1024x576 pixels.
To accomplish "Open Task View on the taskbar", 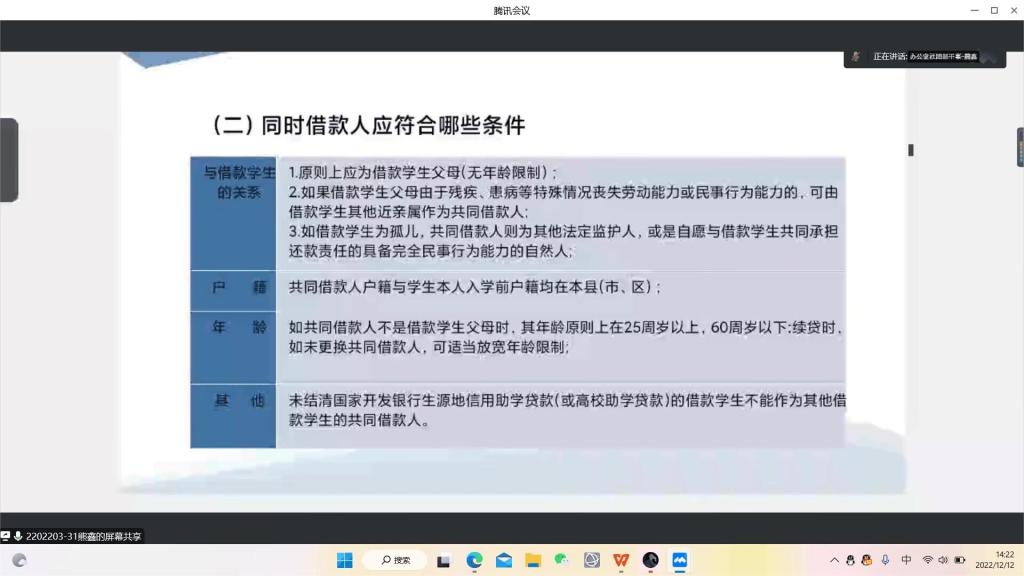I will point(443,560).
